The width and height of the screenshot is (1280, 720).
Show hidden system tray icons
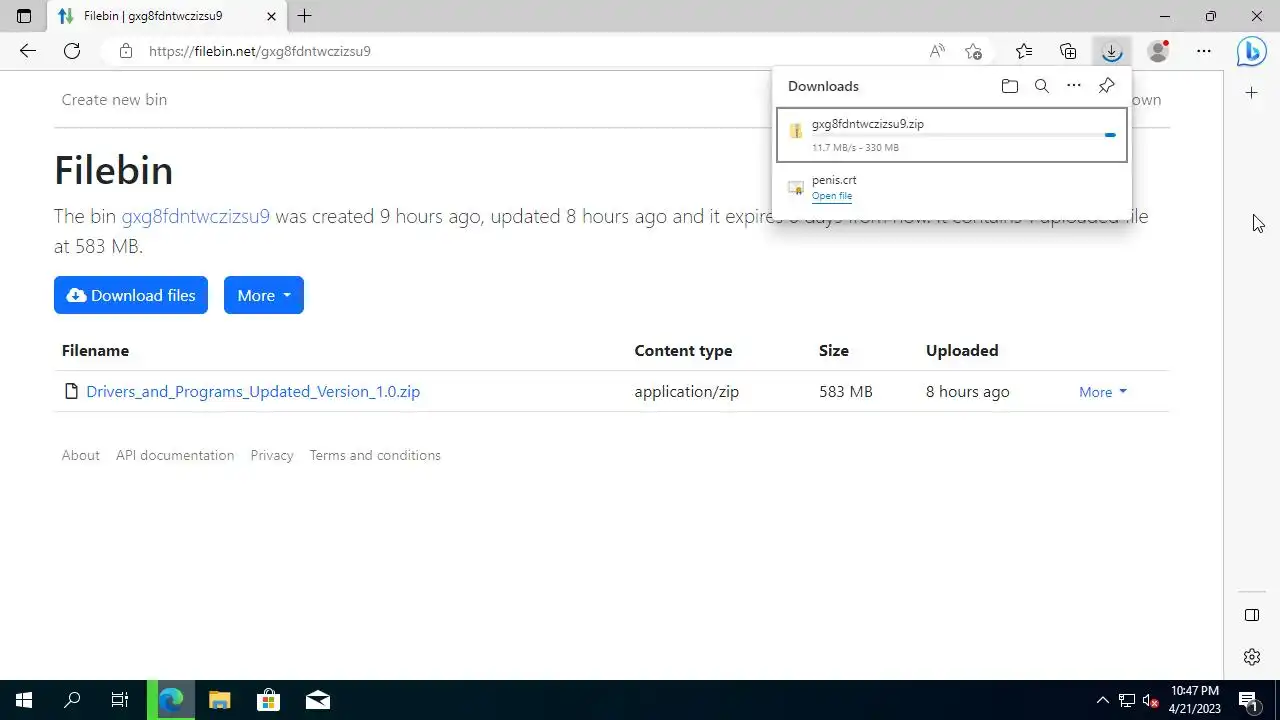1103,700
